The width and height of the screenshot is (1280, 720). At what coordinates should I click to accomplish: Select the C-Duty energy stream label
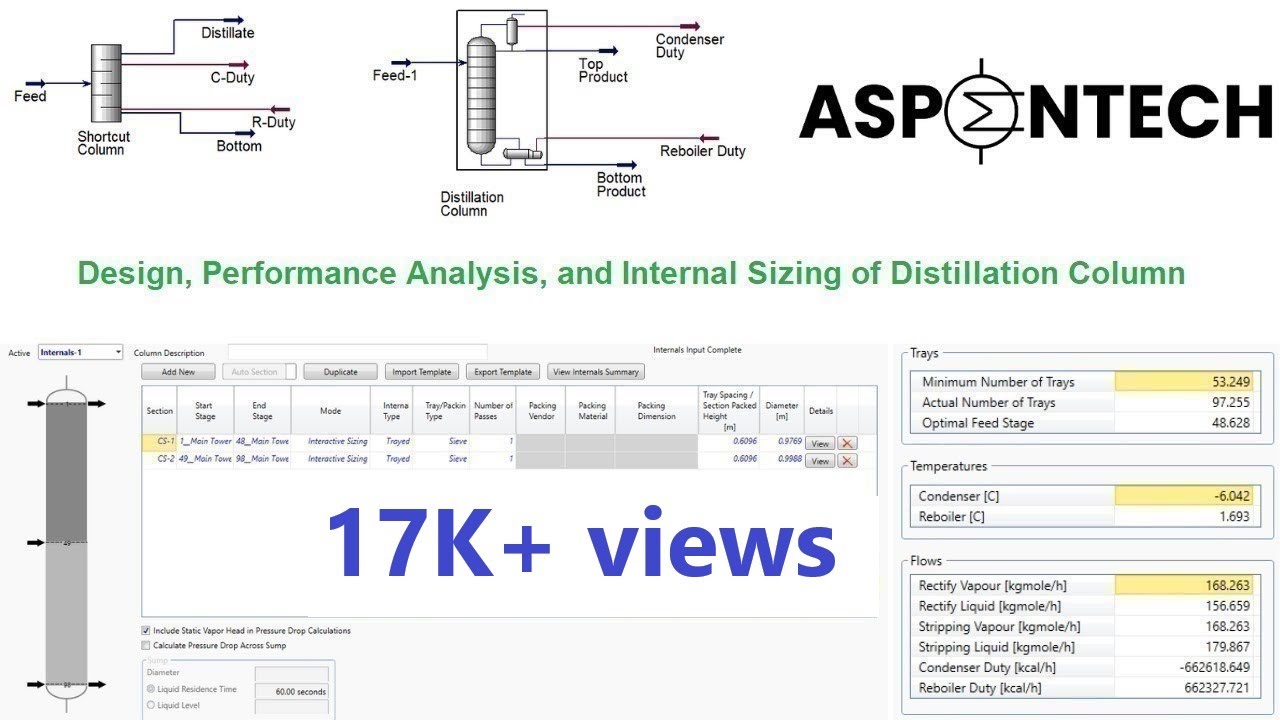232,77
